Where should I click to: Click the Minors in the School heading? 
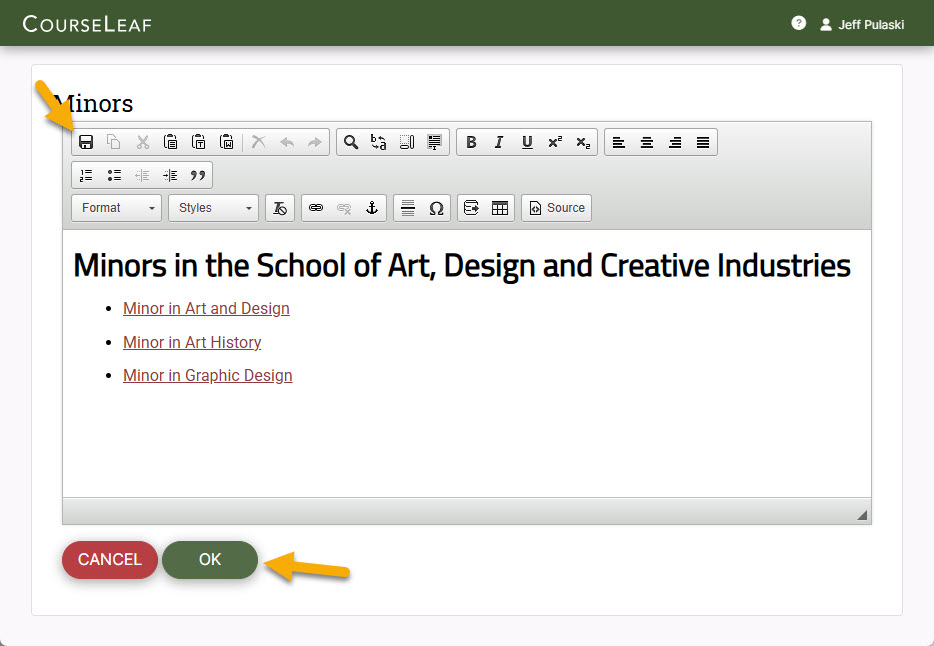tap(462, 266)
